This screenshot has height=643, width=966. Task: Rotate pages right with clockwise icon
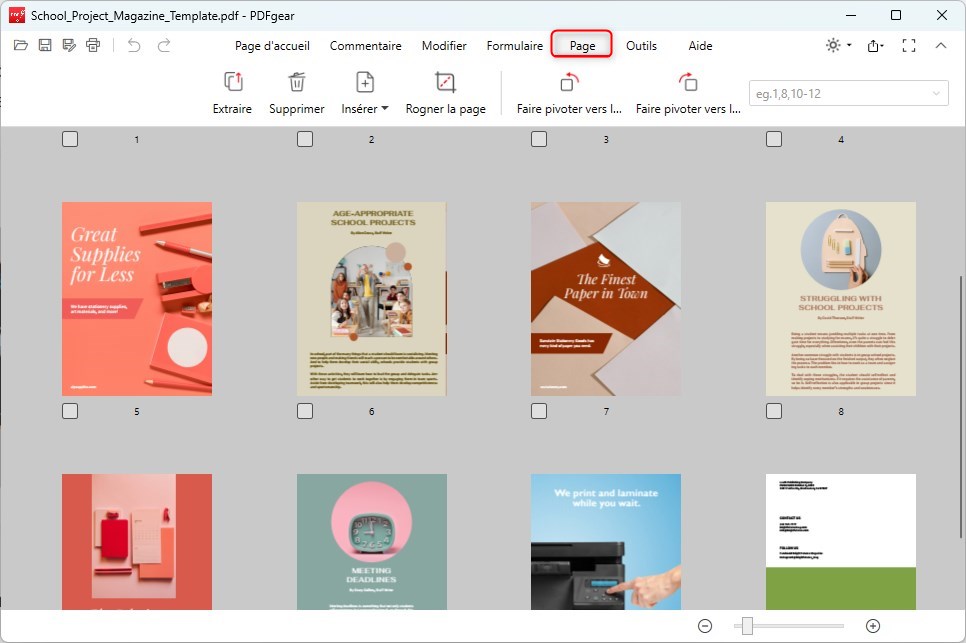(688, 83)
